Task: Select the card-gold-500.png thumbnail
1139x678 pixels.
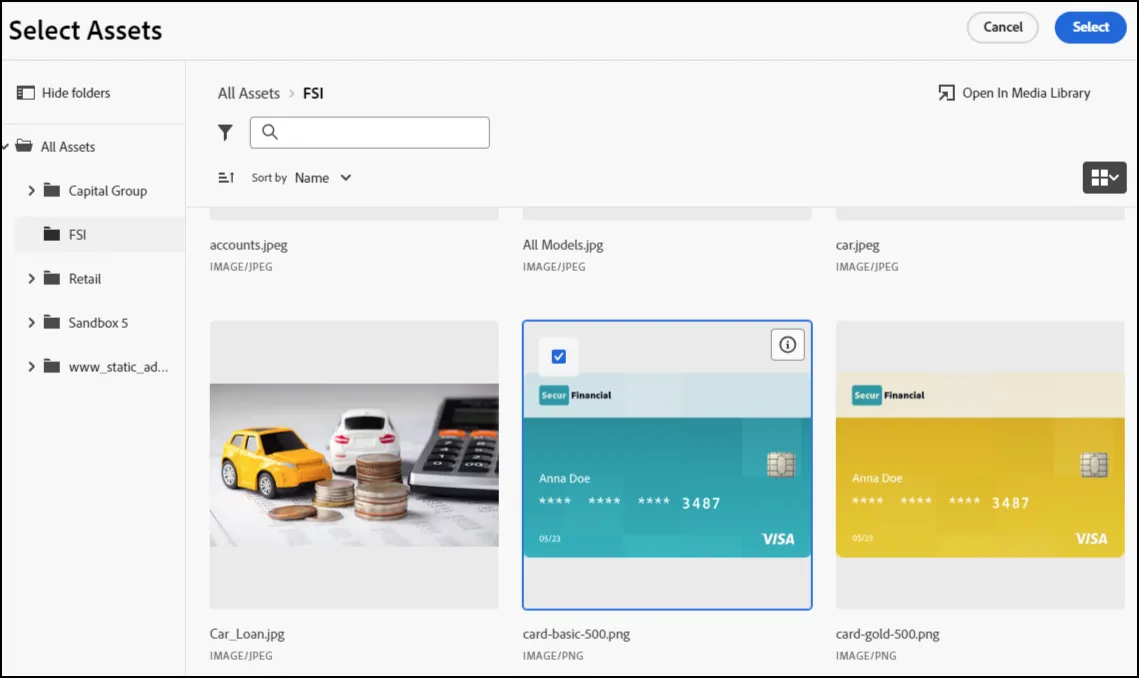Action: coord(980,464)
